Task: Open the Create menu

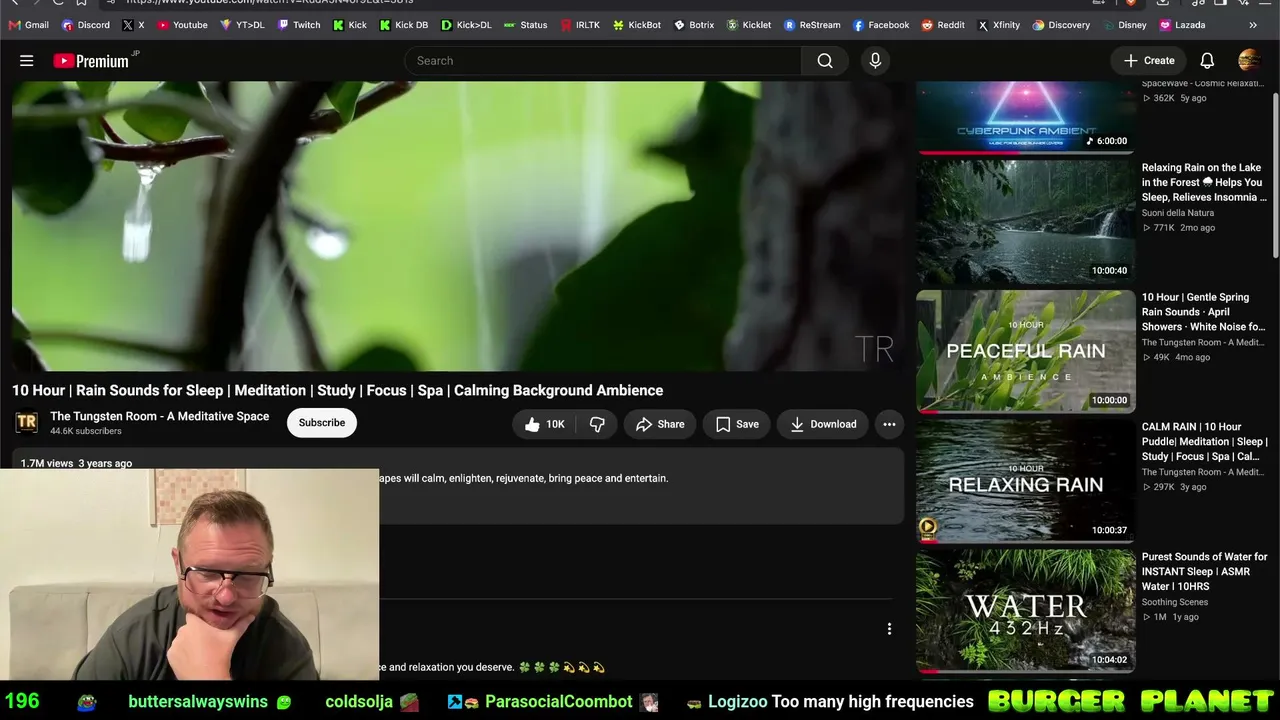Action: [x=1149, y=61]
